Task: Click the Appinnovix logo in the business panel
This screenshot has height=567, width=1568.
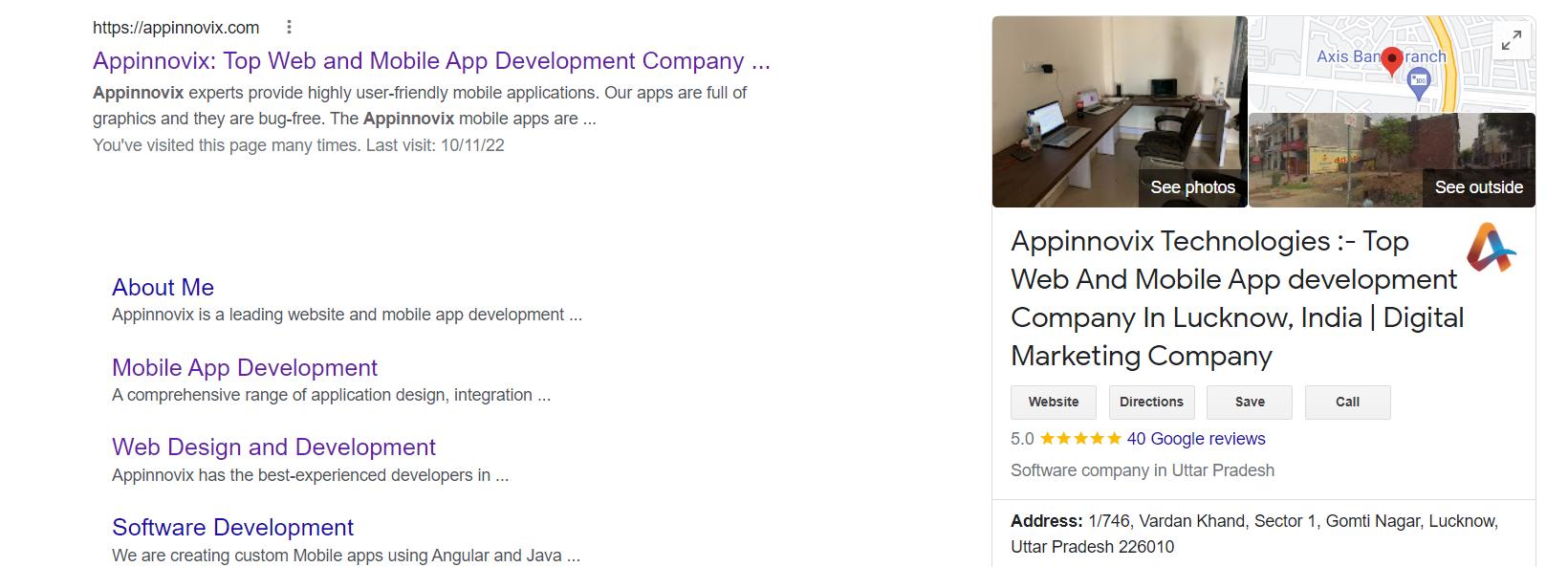Action: 1491,248
